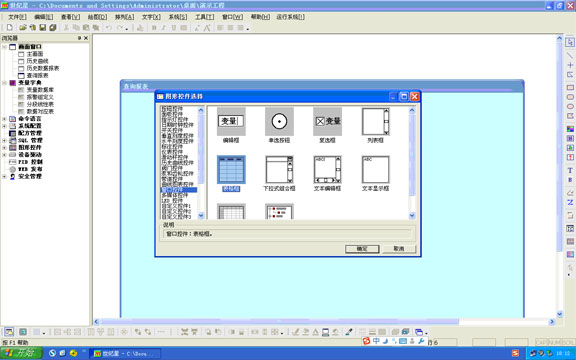
Task: Open the 文件[F] menu
Action: [17, 17]
